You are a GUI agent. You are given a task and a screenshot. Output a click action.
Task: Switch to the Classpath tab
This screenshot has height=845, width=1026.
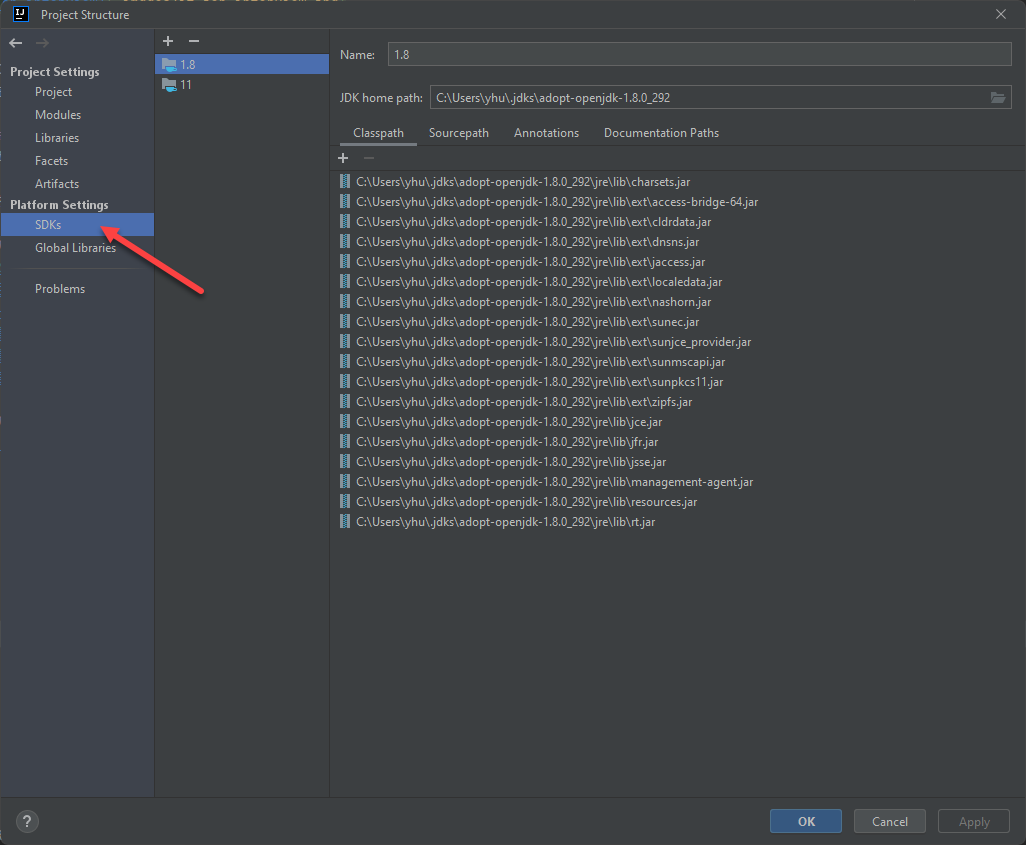coord(378,133)
